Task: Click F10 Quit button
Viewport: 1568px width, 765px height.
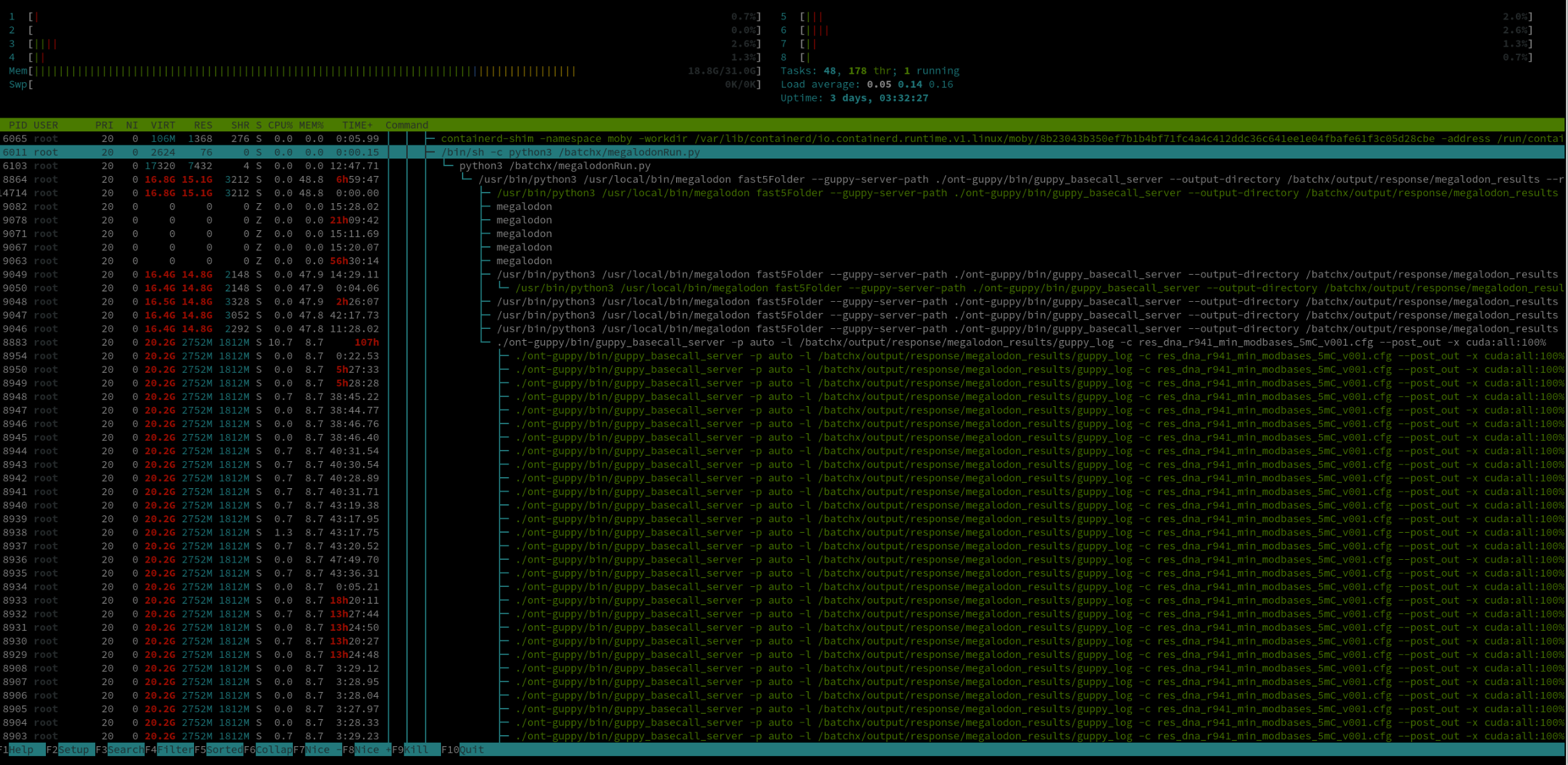Action: pos(471,750)
